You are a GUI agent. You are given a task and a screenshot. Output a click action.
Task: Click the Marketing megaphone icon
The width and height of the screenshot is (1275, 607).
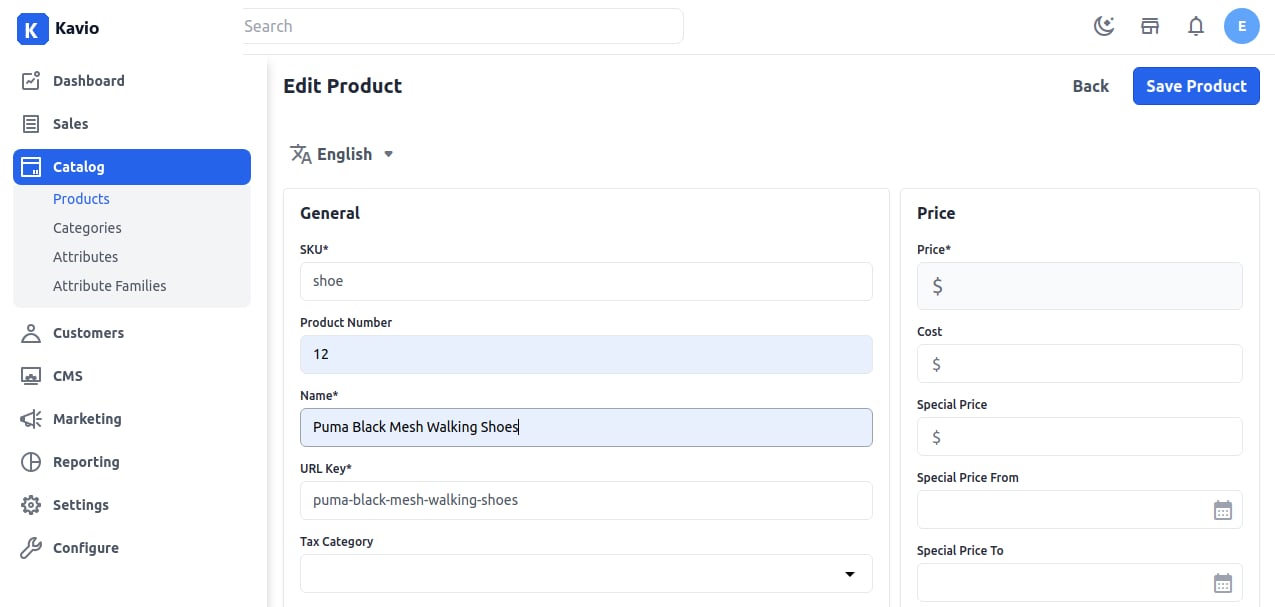coord(32,419)
